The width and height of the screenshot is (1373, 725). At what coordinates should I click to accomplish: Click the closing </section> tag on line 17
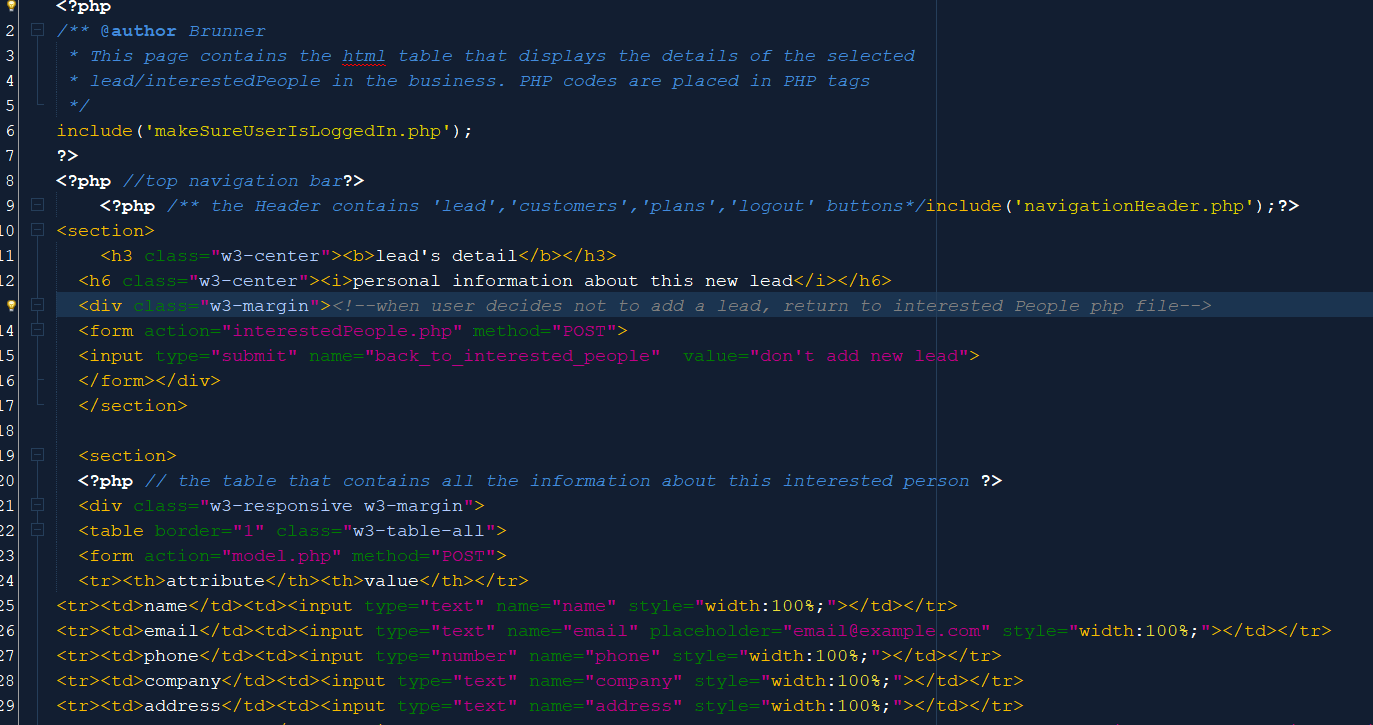(133, 406)
